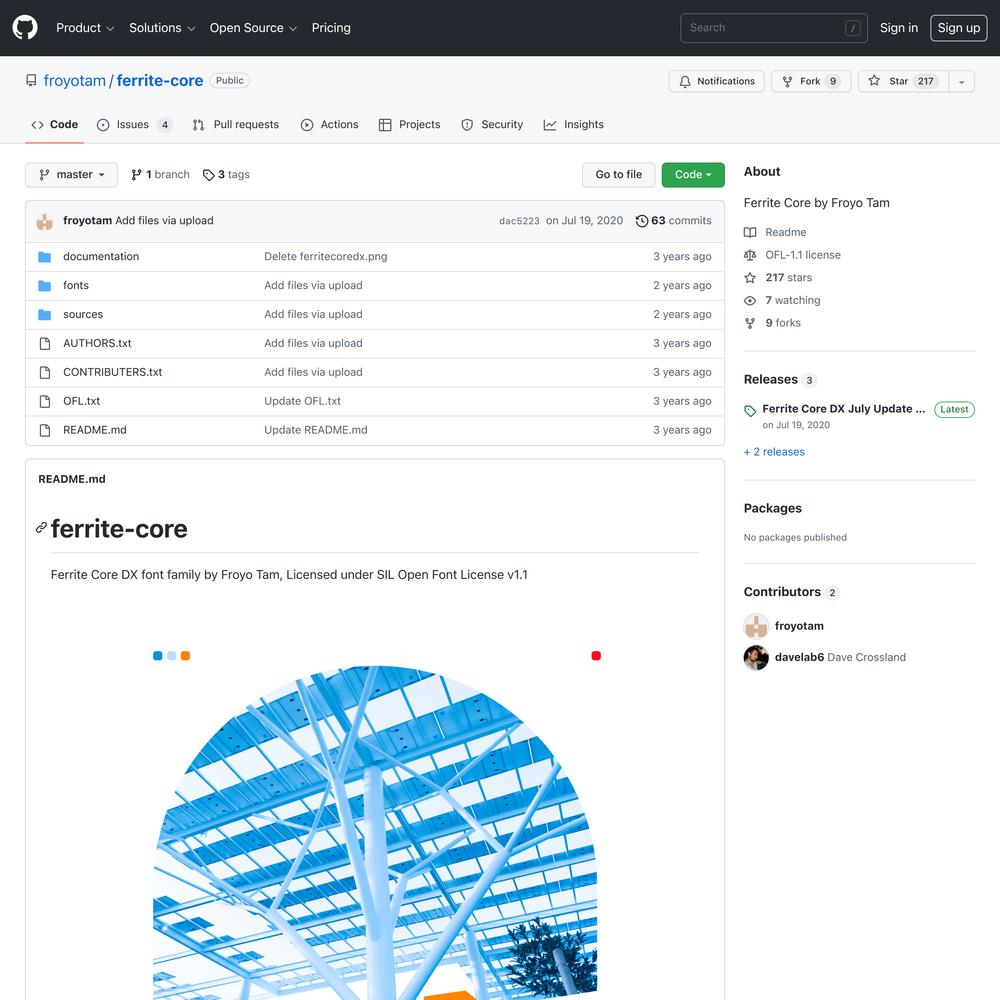
Task: Open the ferrite-core repository name link
Action: tap(159, 81)
